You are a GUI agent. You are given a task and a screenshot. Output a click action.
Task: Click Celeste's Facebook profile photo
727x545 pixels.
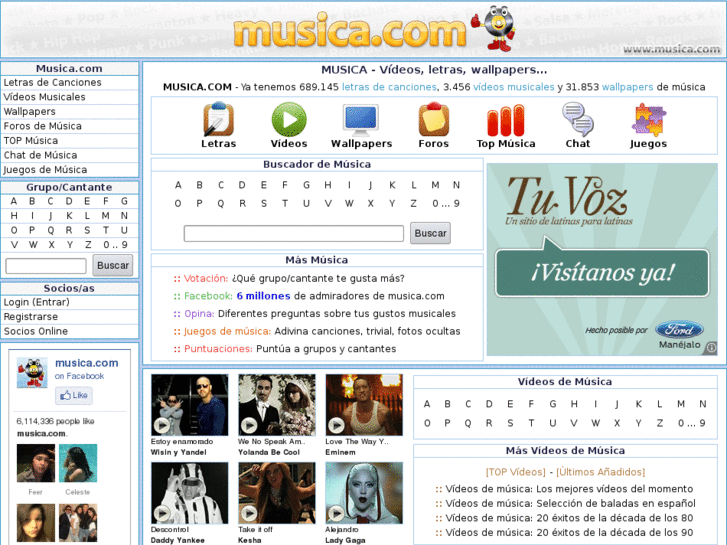click(x=78, y=463)
